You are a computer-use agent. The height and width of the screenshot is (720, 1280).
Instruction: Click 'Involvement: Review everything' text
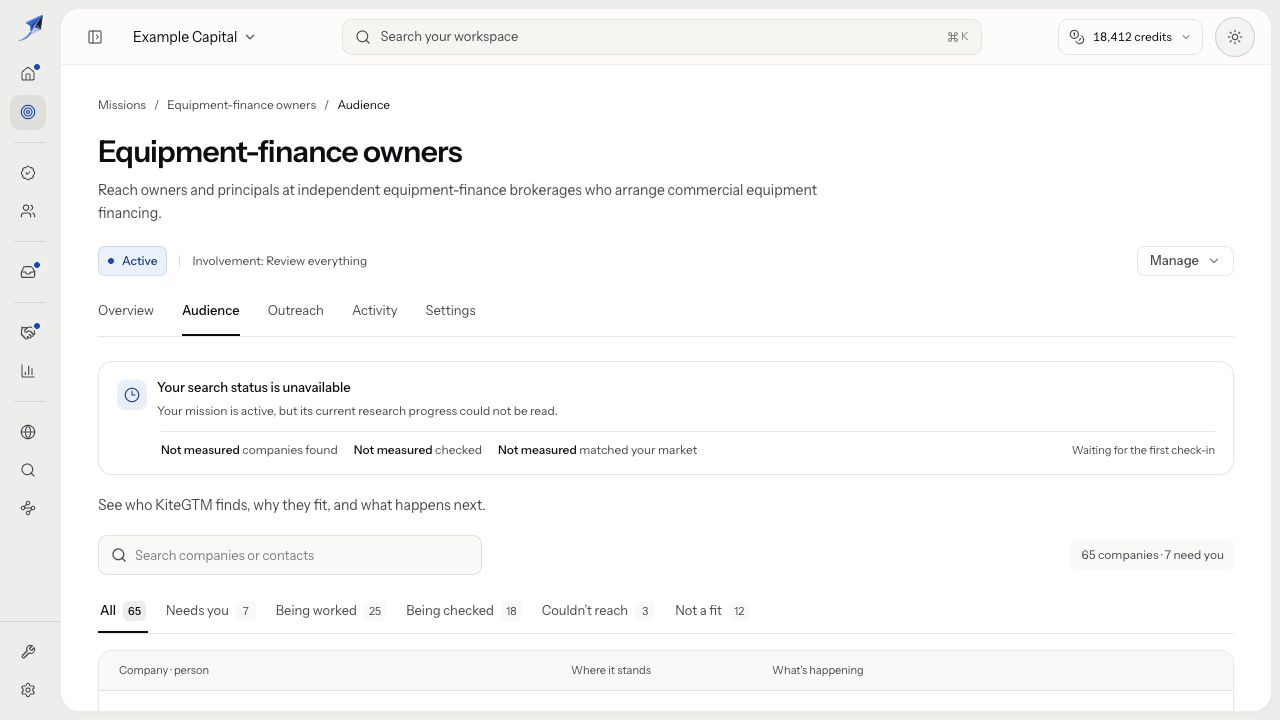pyautogui.click(x=280, y=261)
